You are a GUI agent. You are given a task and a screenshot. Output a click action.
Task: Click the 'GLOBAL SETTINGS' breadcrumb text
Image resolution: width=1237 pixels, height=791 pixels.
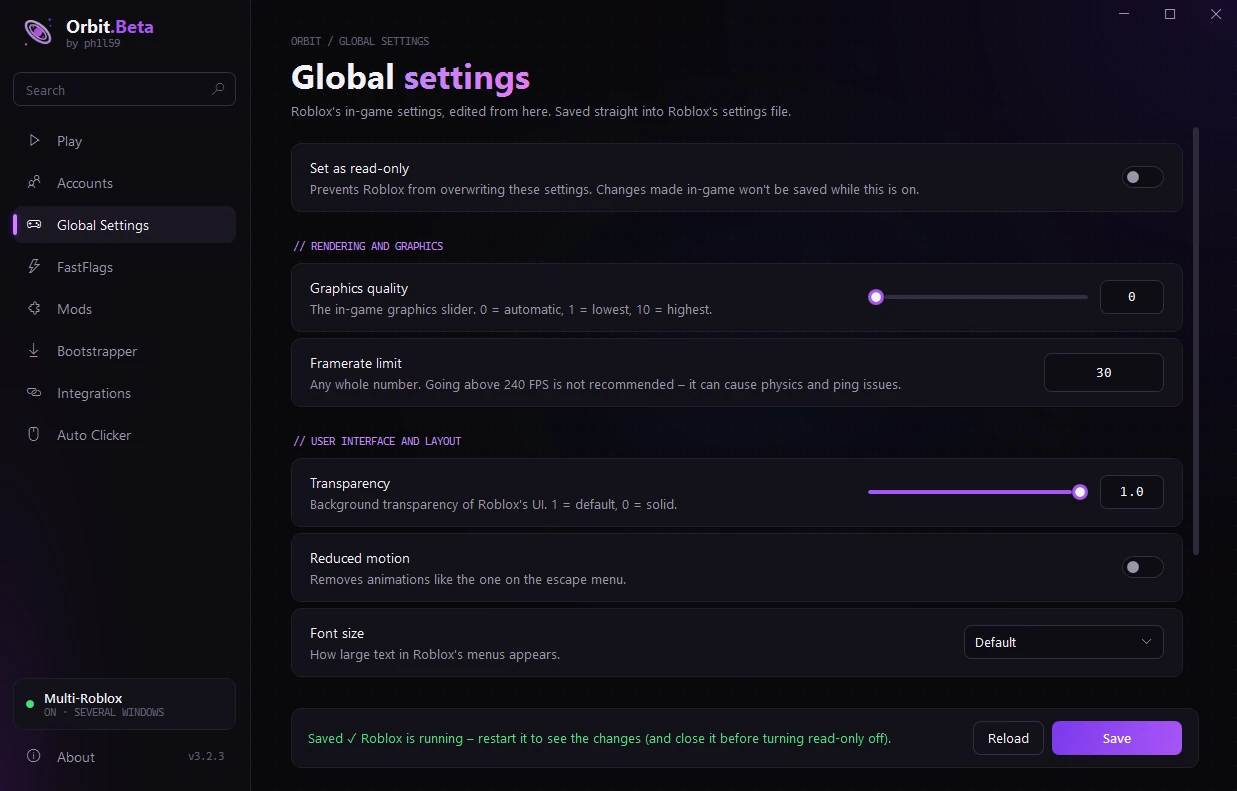pyautogui.click(x=384, y=41)
